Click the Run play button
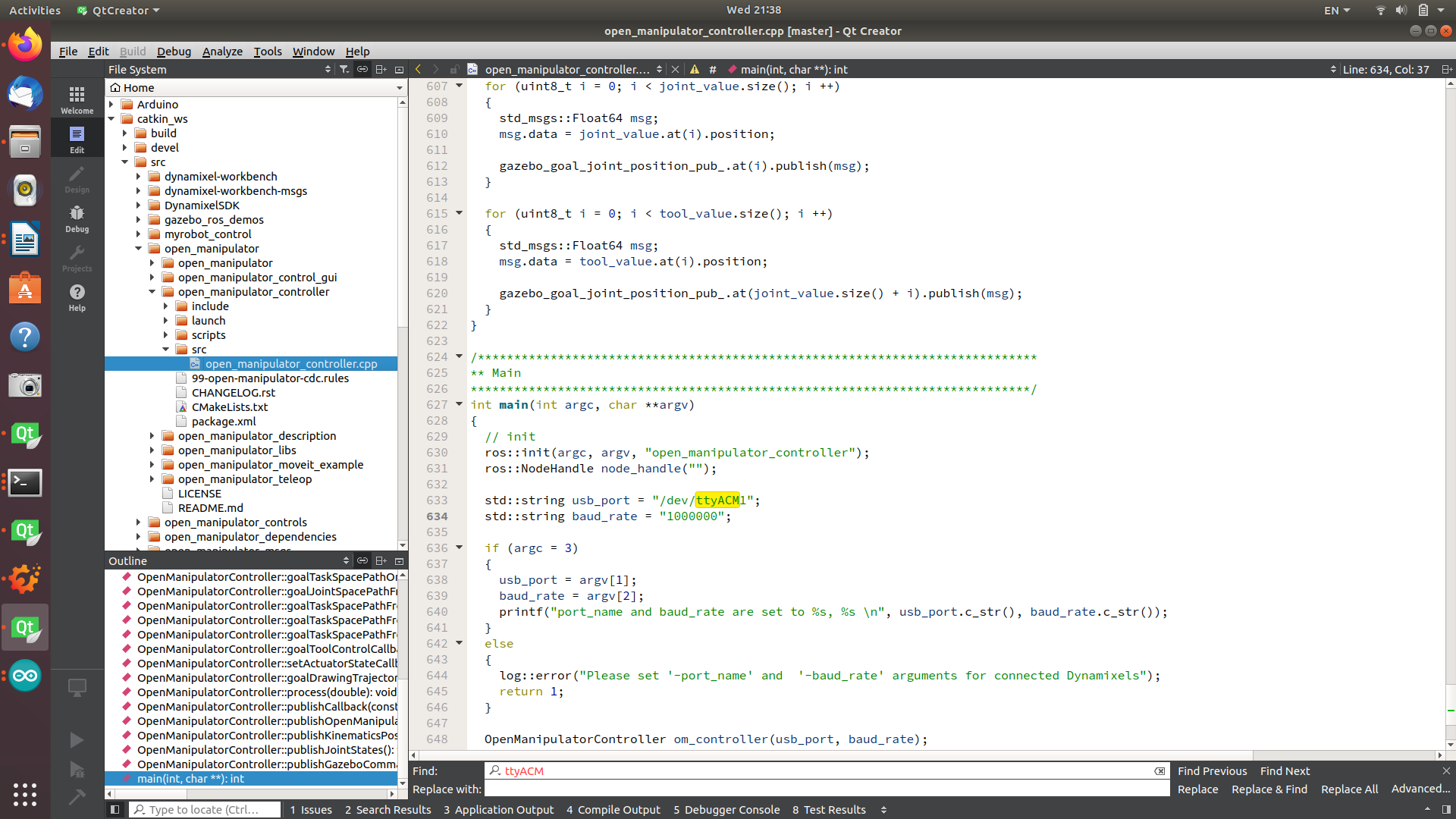 pos(77,739)
